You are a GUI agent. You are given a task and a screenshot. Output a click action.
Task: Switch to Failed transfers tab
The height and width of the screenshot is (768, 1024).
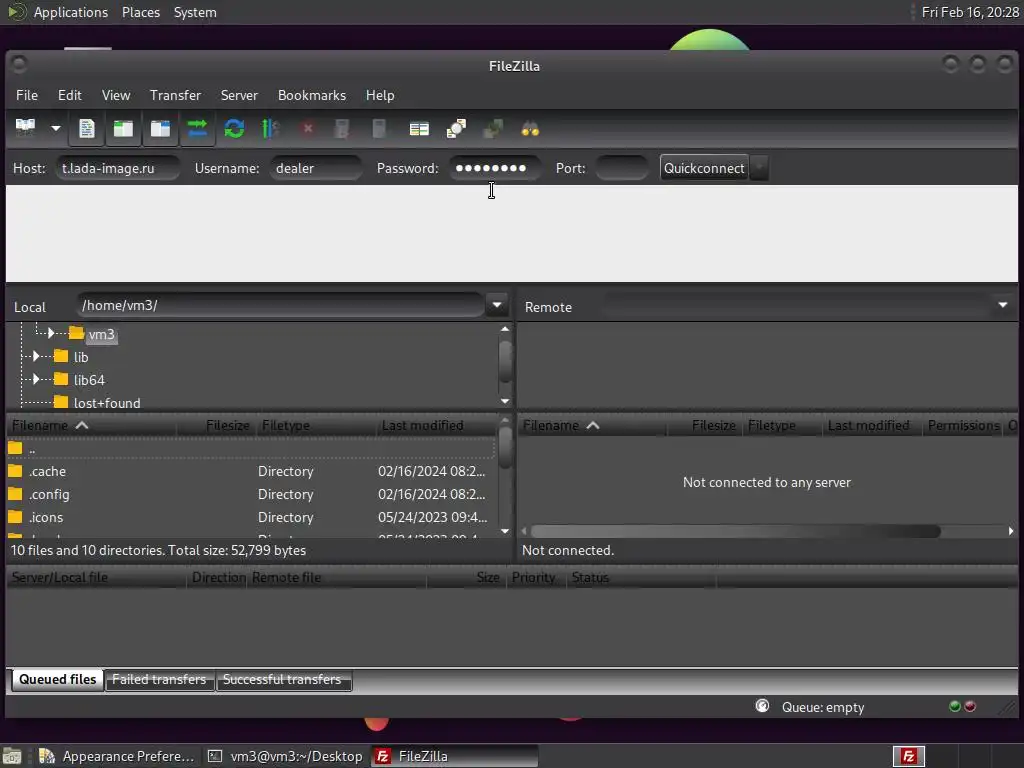point(159,680)
